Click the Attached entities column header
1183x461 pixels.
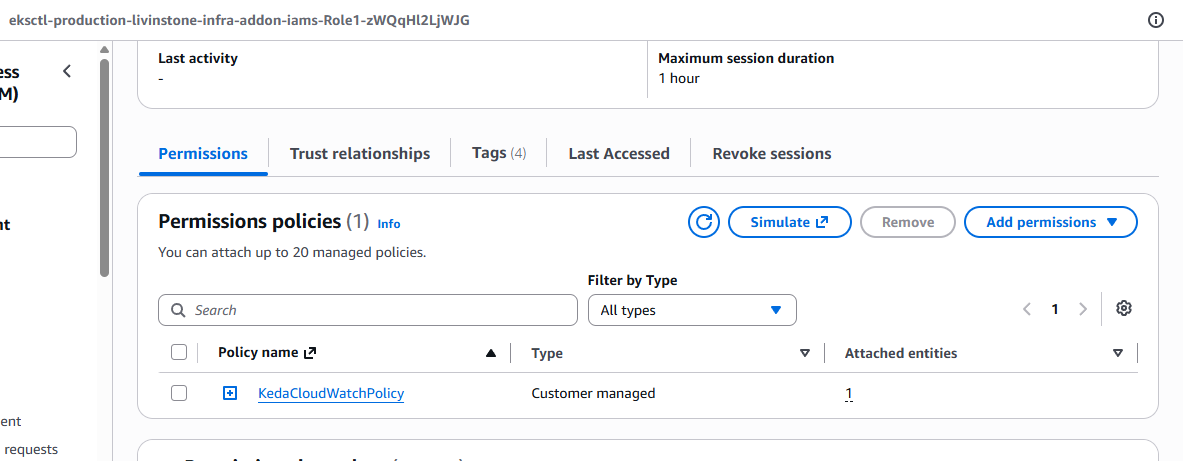pyautogui.click(x=901, y=353)
